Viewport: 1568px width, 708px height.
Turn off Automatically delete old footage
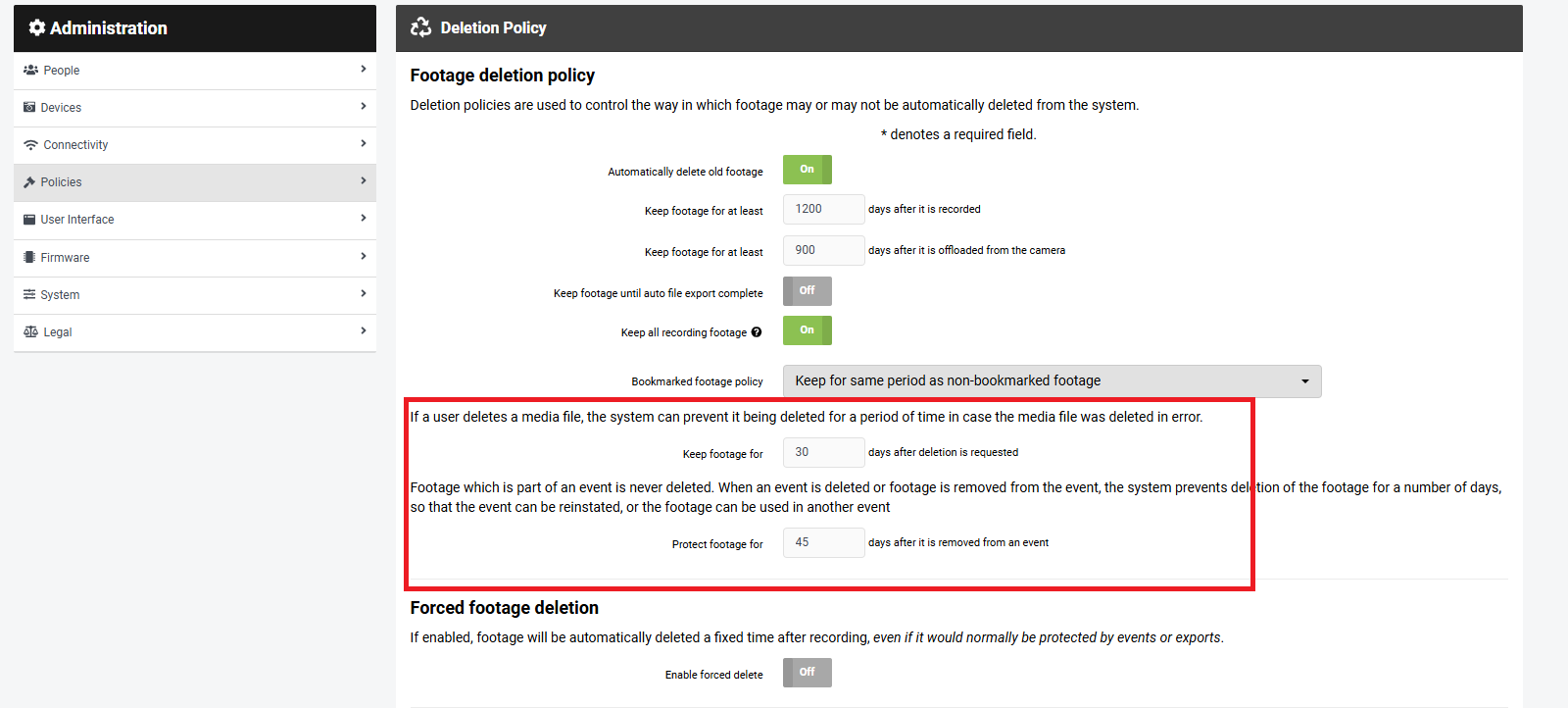click(808, 170)
